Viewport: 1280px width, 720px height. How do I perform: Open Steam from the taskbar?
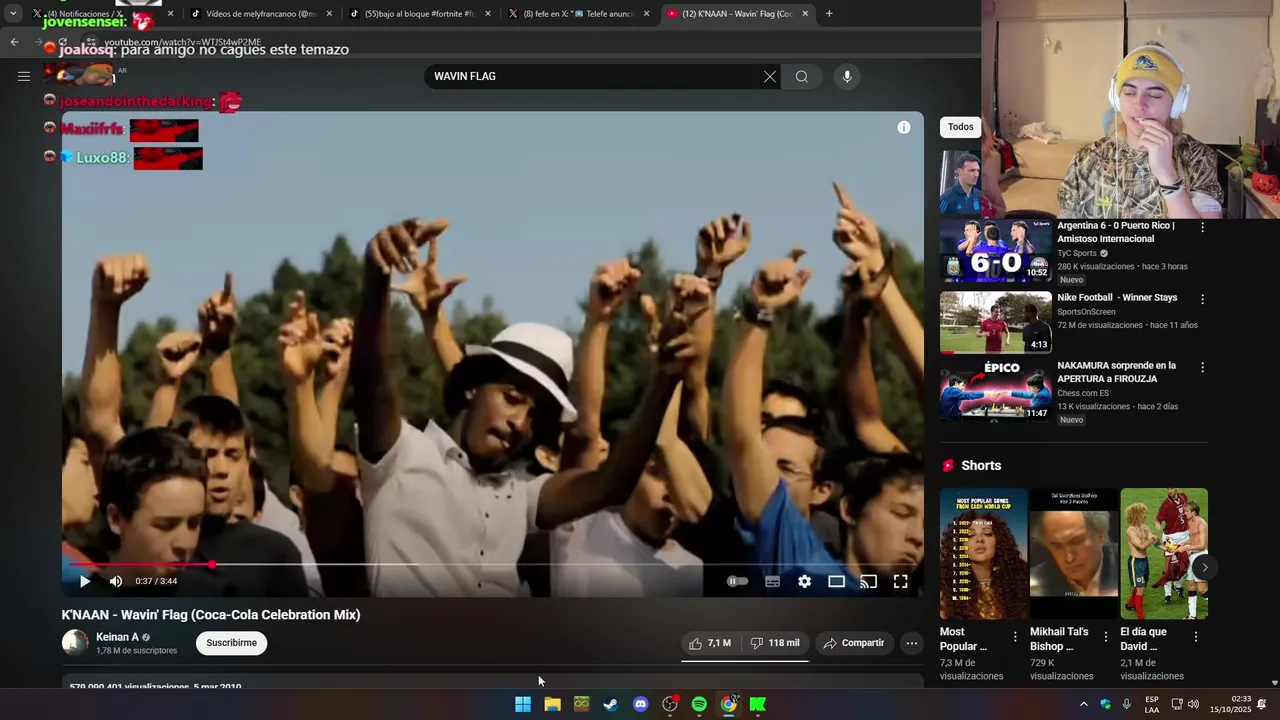coord(611,705)
